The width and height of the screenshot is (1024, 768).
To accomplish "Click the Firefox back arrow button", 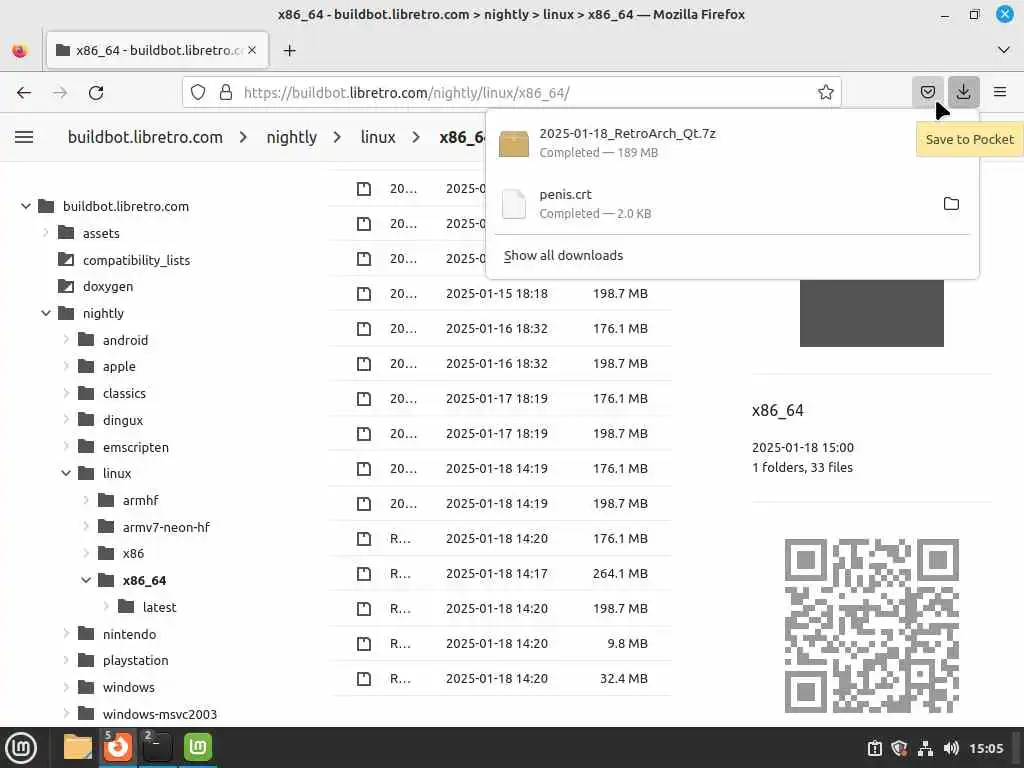I will click(24, 93).
